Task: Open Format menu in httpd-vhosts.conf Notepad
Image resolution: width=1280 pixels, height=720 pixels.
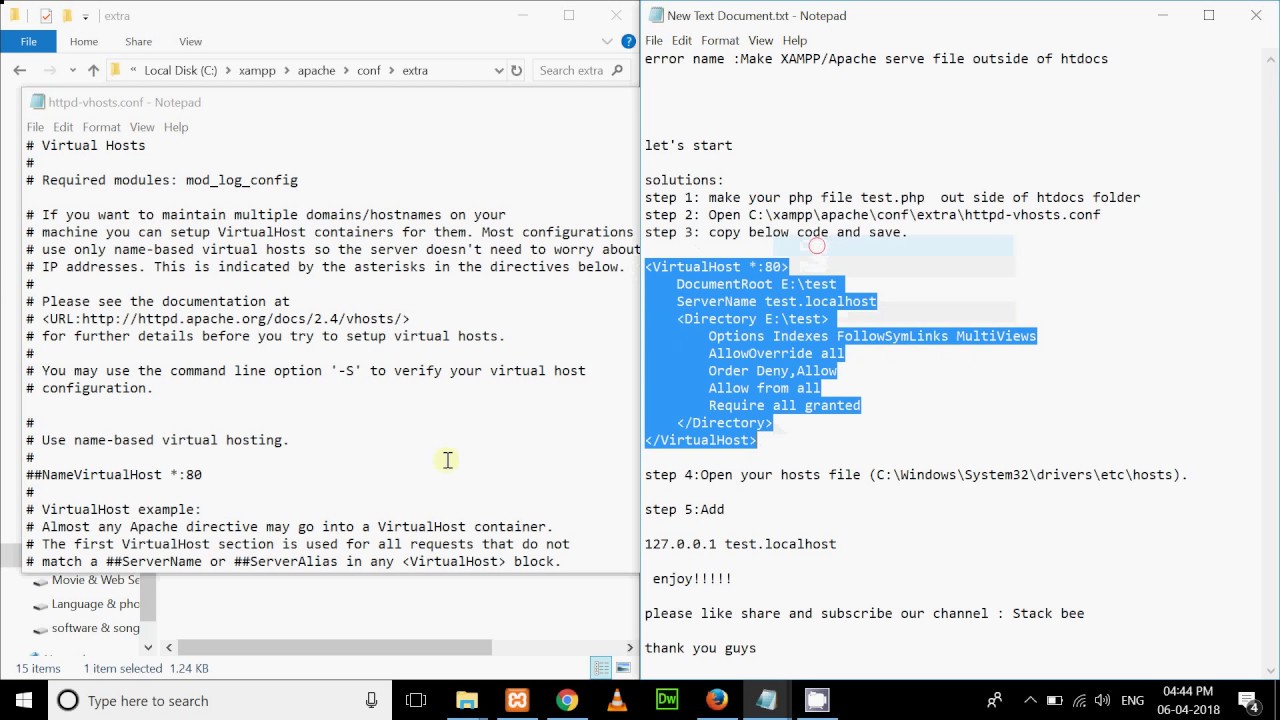Action: 101,127
